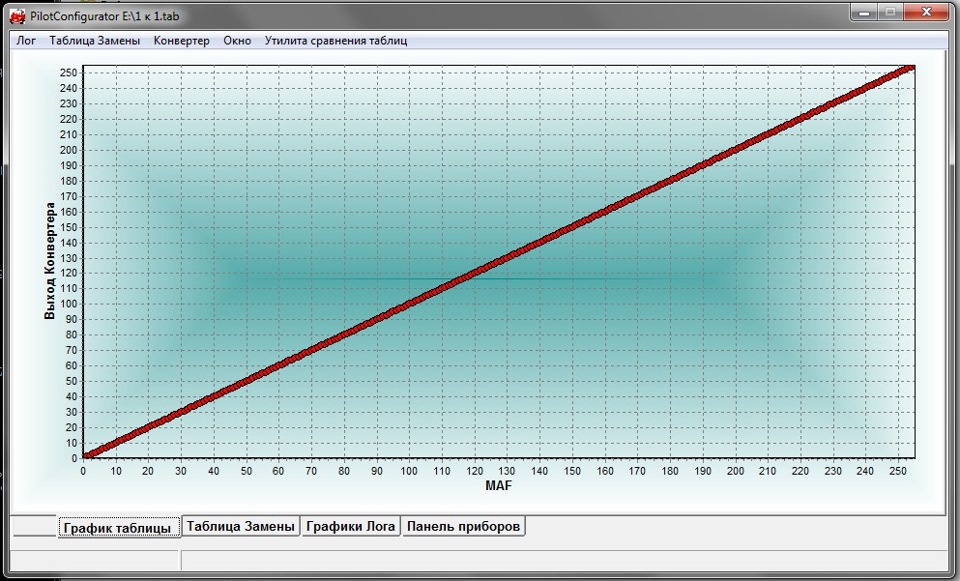Open Утилита сравнения таблиц menu

tap(336, 40)
